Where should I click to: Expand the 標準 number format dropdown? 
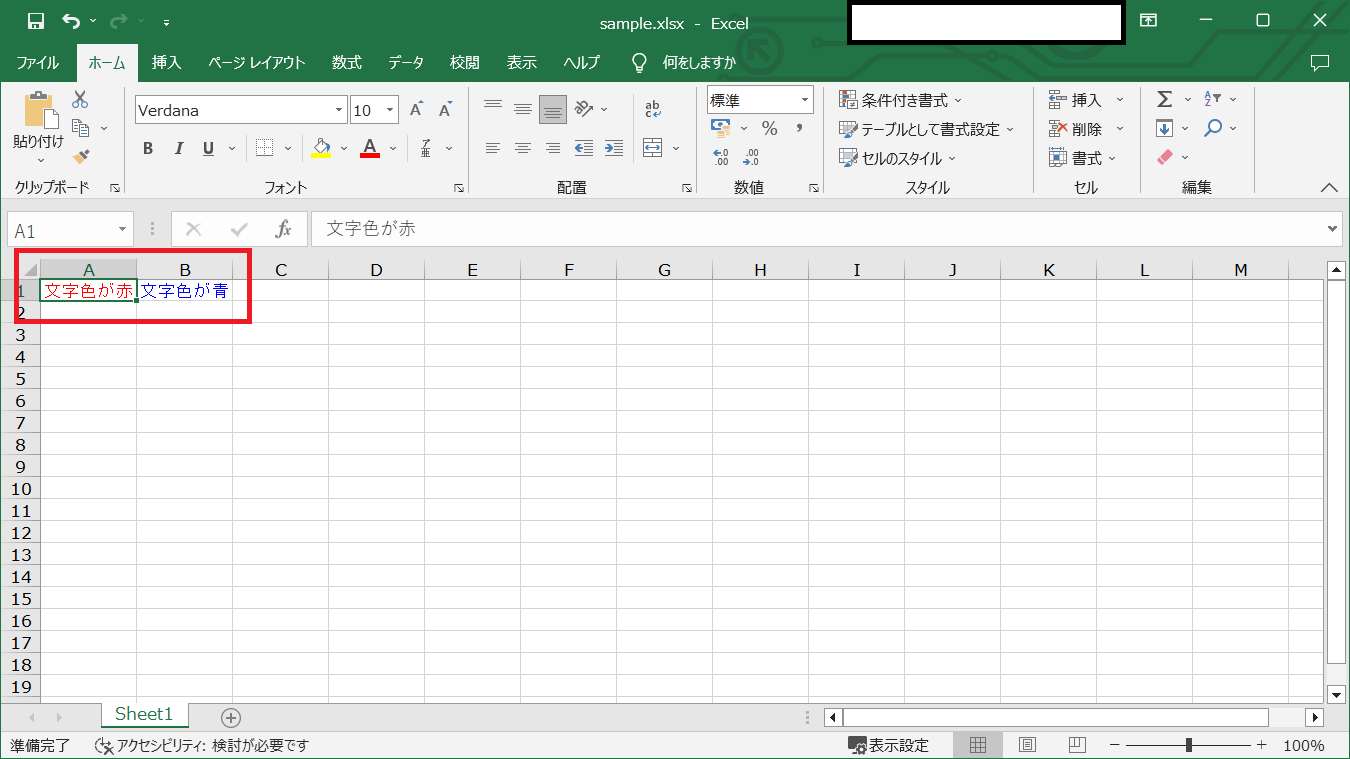point(806,100)
